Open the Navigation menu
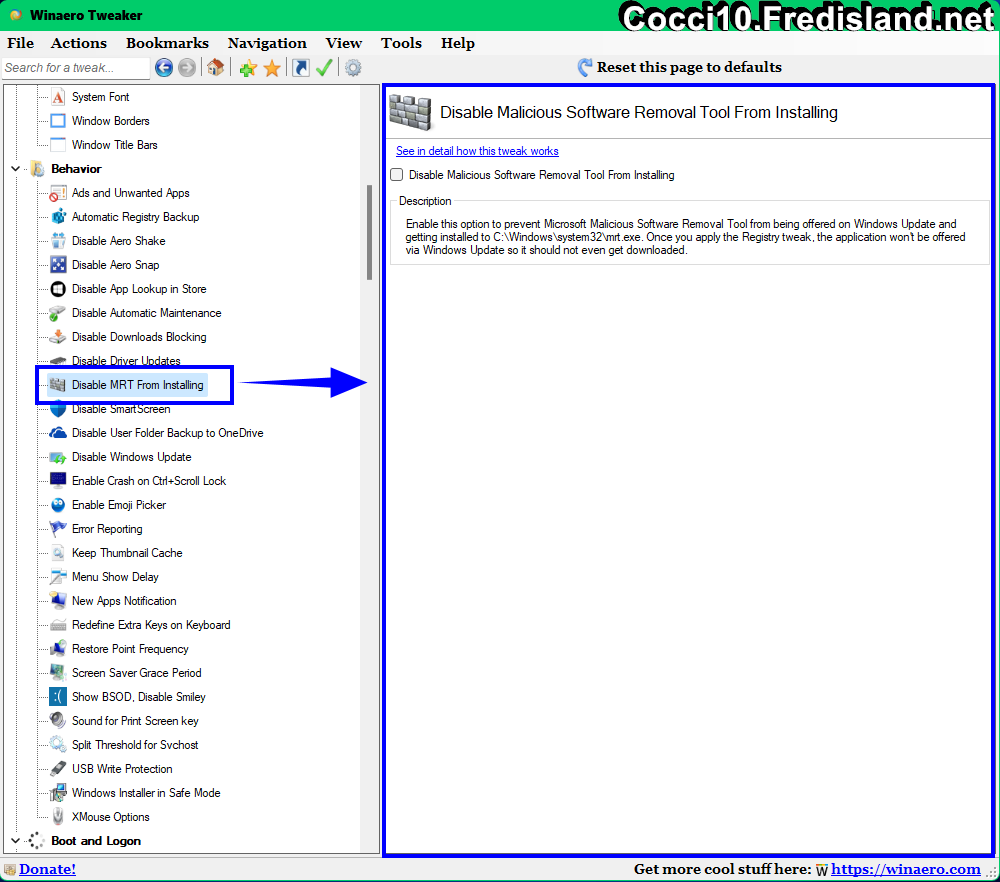1000x882 pixels. coord(267,43)
